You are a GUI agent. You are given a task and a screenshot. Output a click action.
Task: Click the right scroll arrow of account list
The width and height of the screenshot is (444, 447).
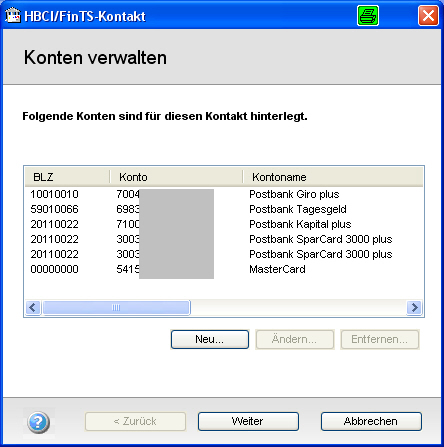pos(414,307)
